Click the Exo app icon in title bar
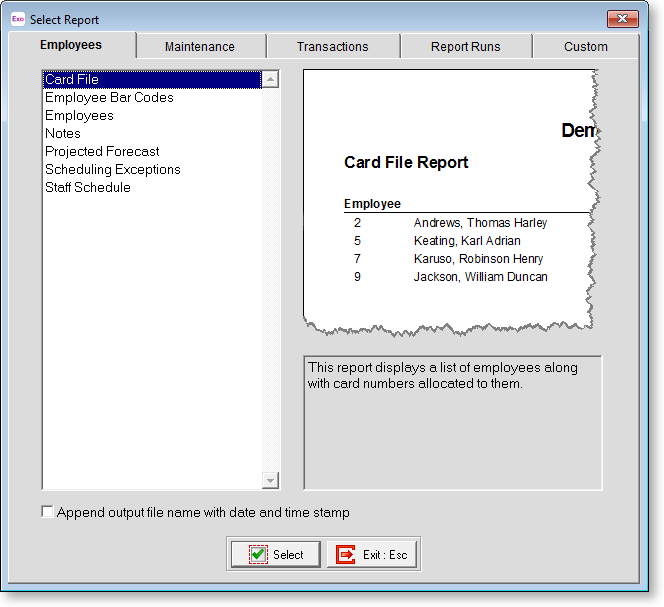The width and height of the screenshot is (664, 607). [17, 19]
